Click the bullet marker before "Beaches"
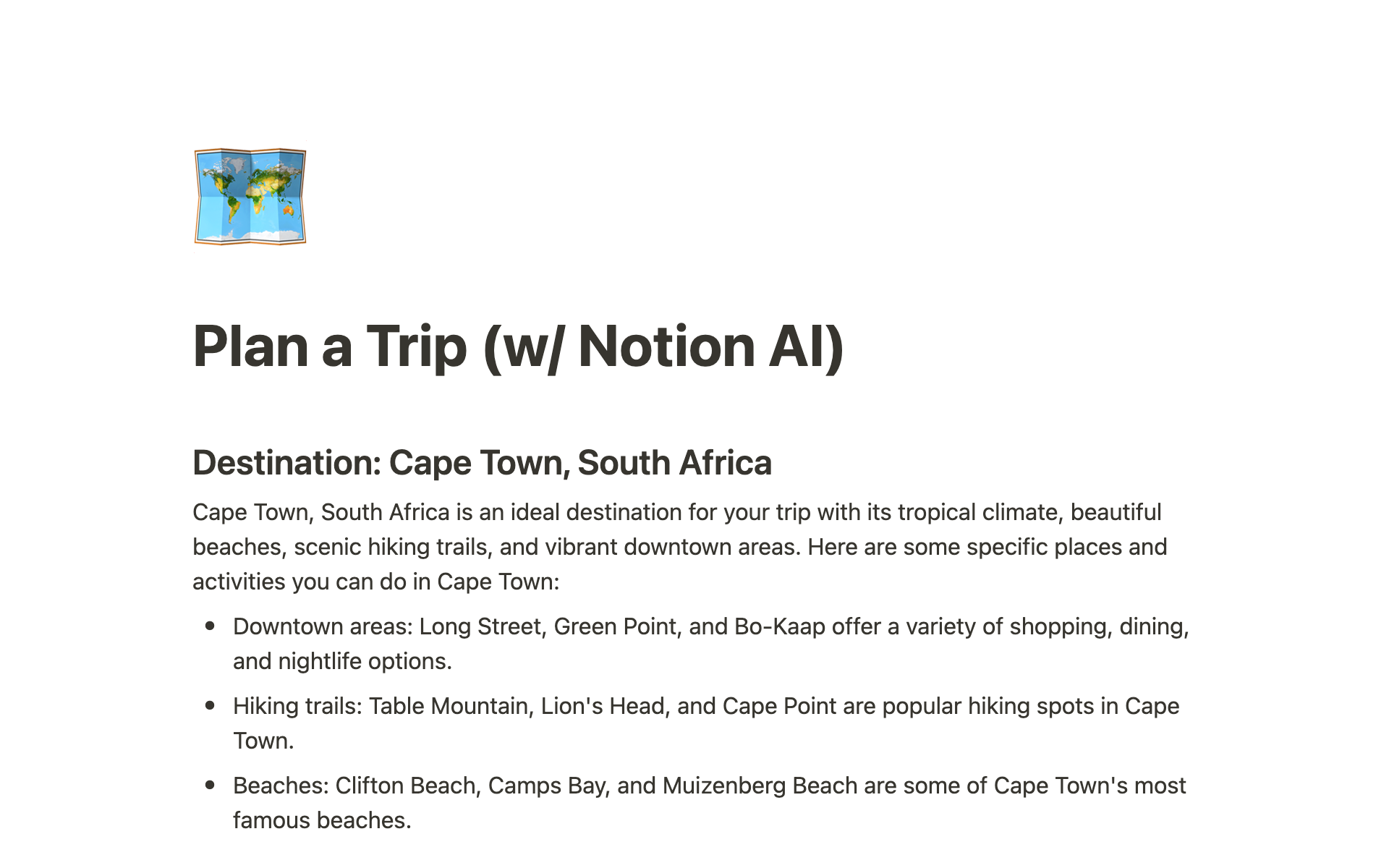 pos(211,786)
